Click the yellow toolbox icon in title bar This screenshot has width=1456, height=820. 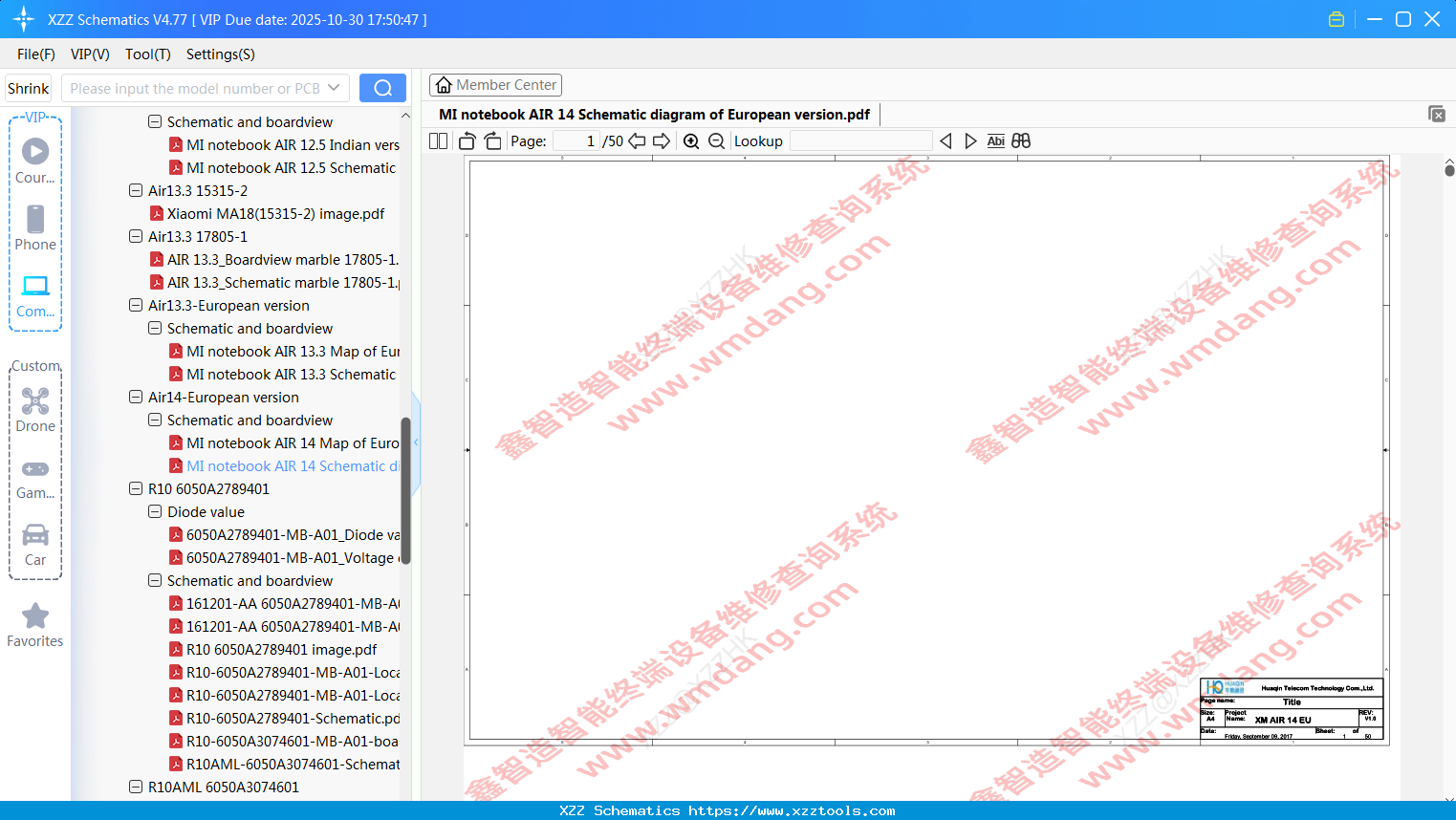(x=1336, y=19)
